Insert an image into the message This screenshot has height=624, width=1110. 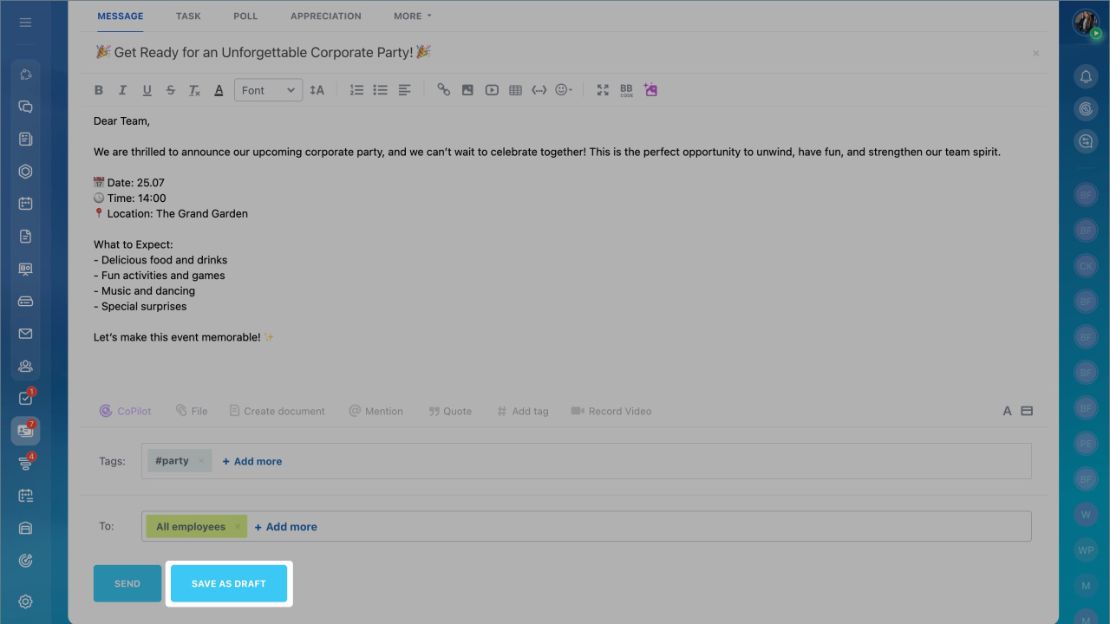[467, 90]
